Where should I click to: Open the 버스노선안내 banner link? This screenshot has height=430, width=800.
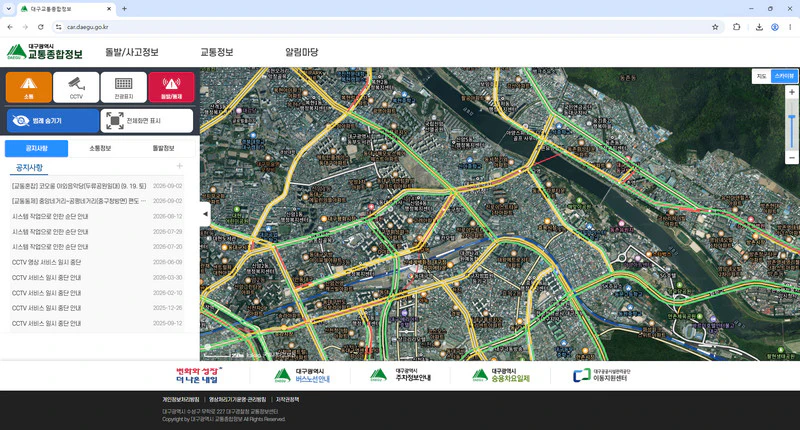pyautogui.click(x=302, y=375)
